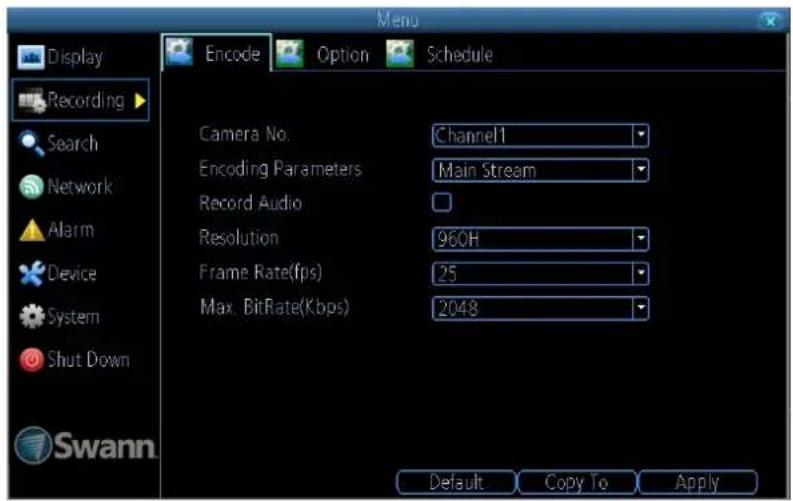Open the Alarm menu
This screenshot has height=501, width=793.
point(57,231)
